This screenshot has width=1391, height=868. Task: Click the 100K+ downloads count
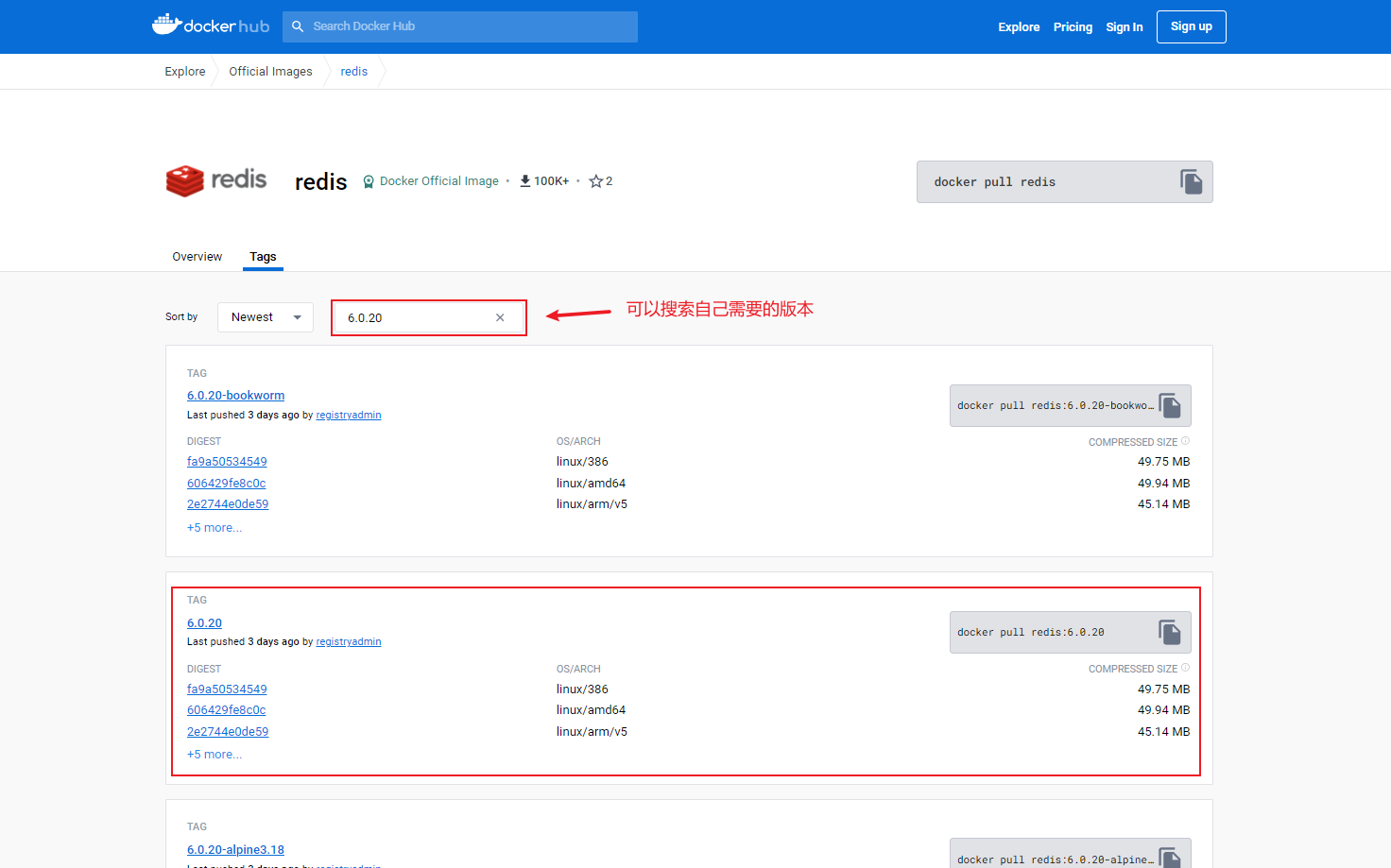[x=552, y=181]
